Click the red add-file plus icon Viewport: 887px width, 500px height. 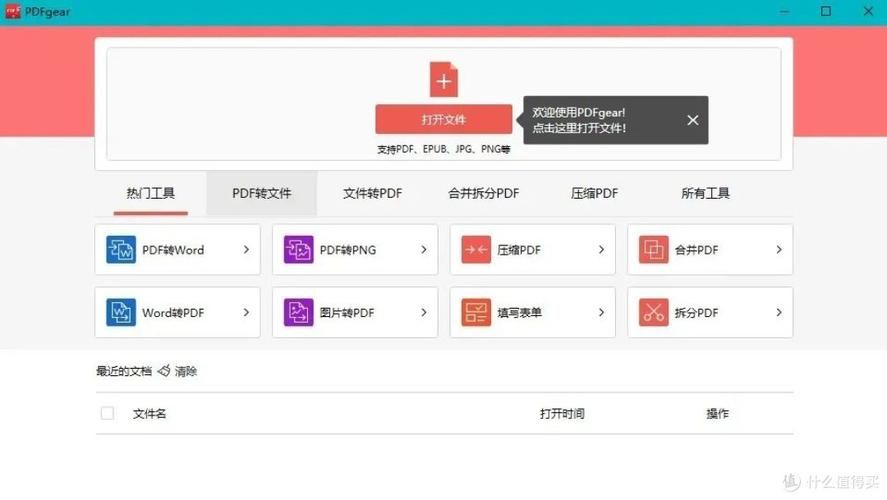click(444, 79)
